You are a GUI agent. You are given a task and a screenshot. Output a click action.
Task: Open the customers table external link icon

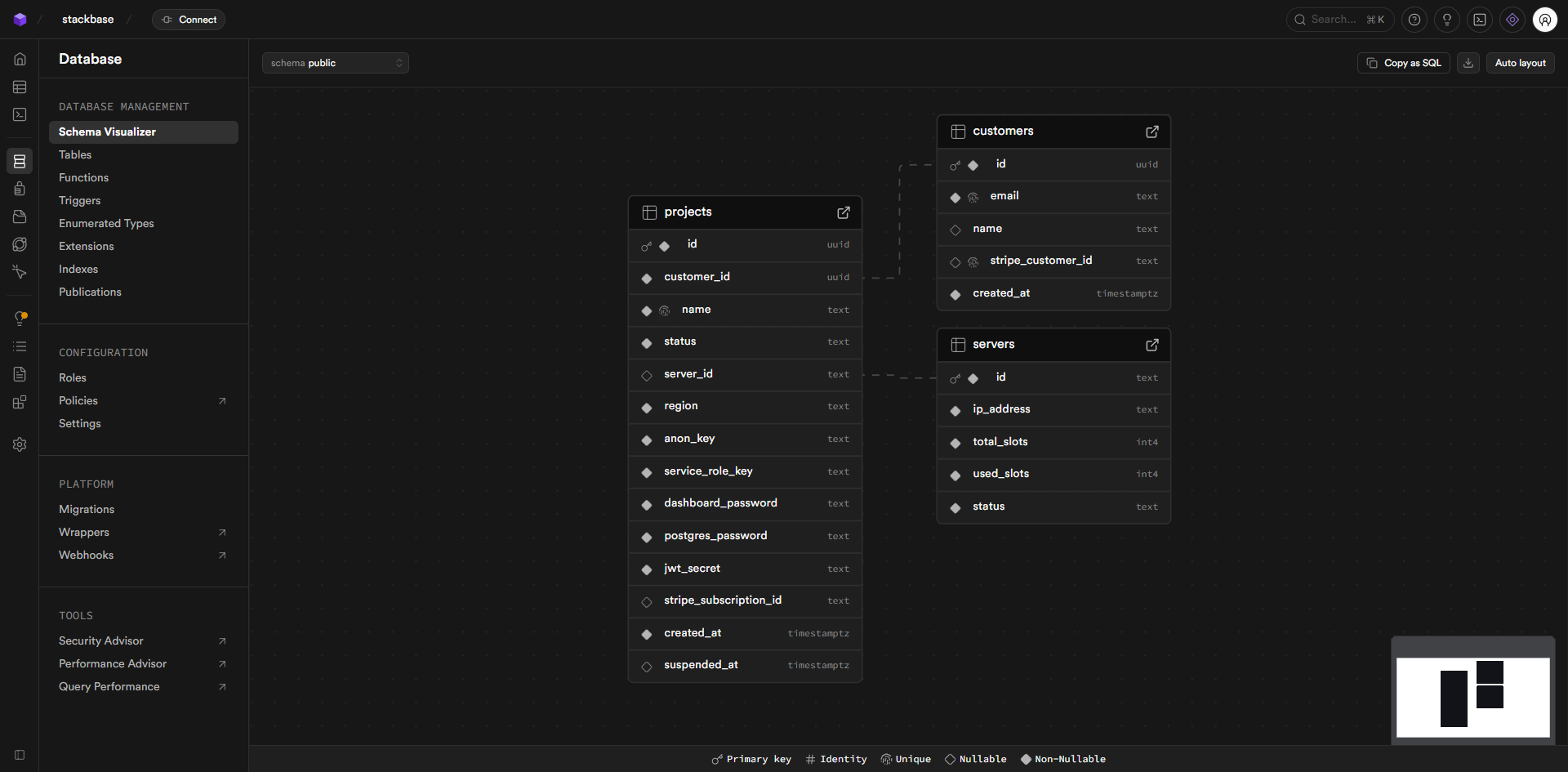pyautogui.click(x=1151, y=132)
